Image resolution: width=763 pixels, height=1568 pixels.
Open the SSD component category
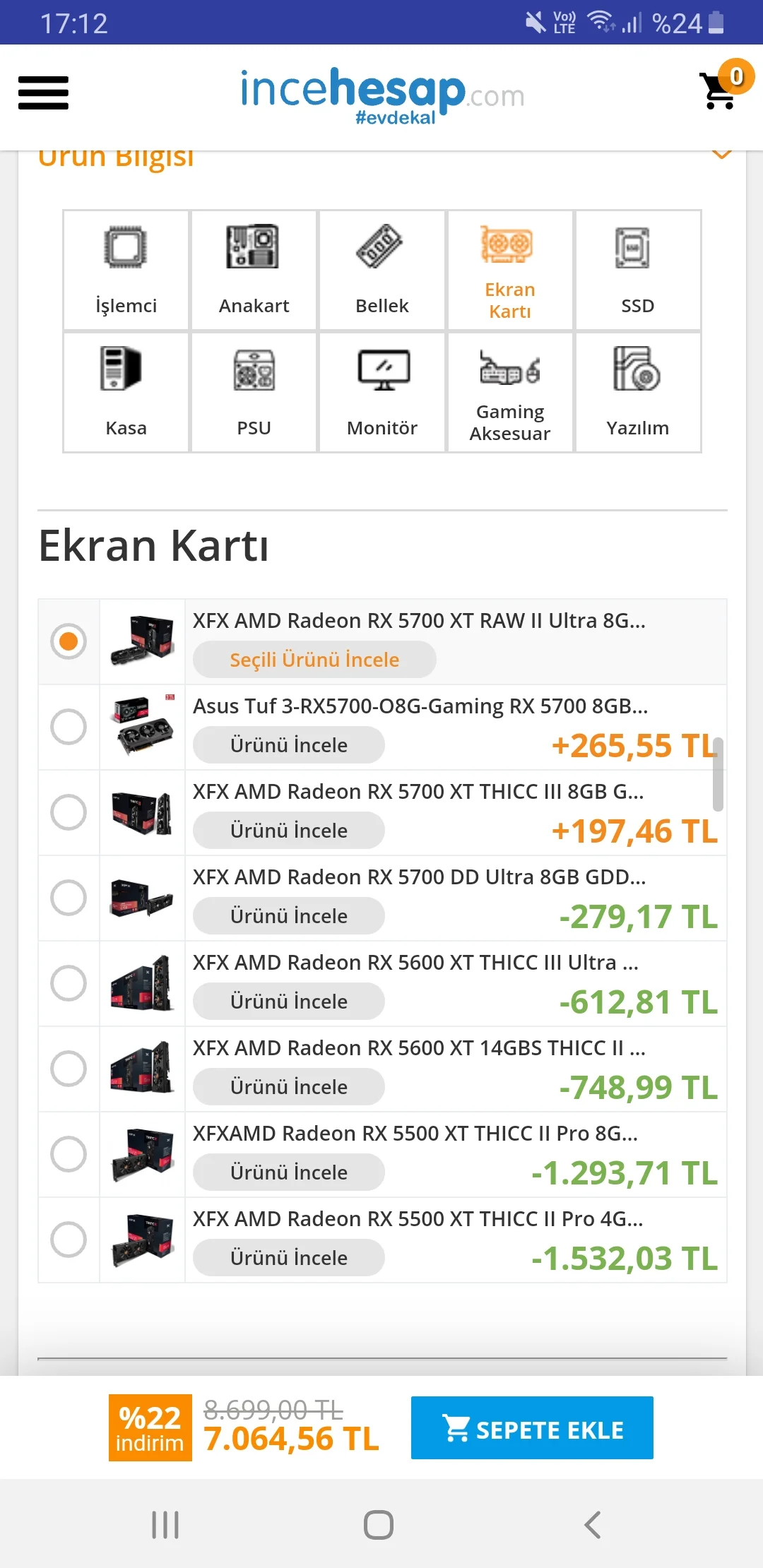[637, 270]
